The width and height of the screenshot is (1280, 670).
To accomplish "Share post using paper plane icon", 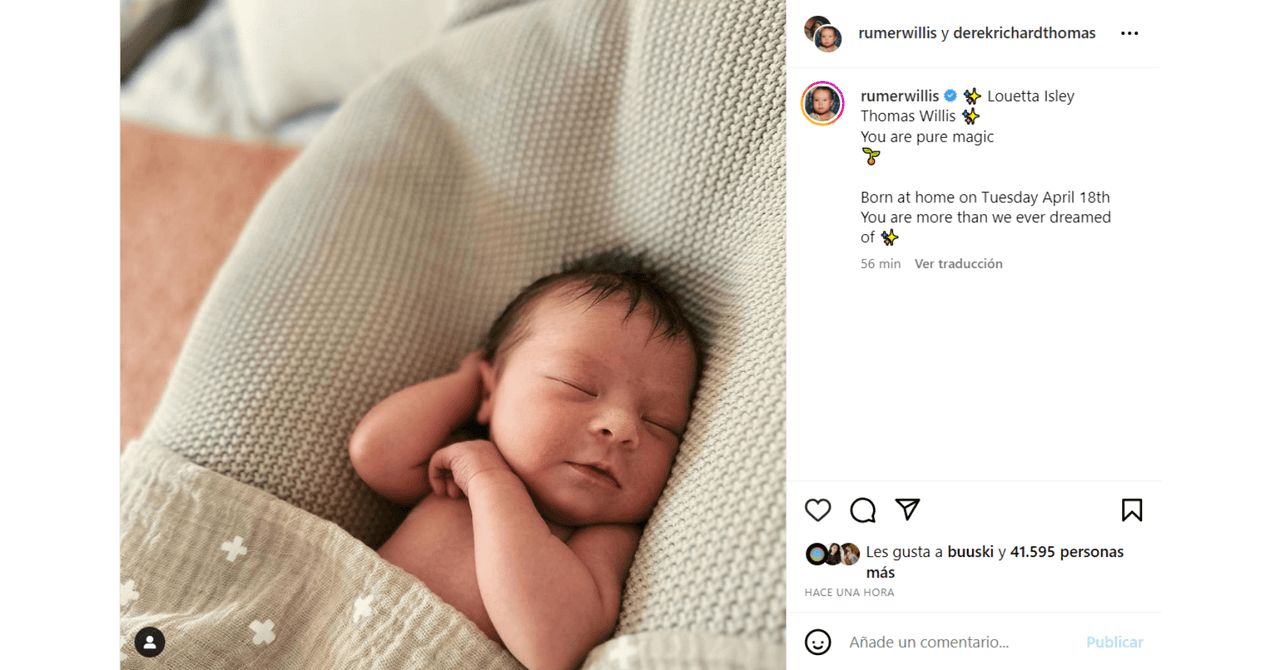I will [907, 510].
